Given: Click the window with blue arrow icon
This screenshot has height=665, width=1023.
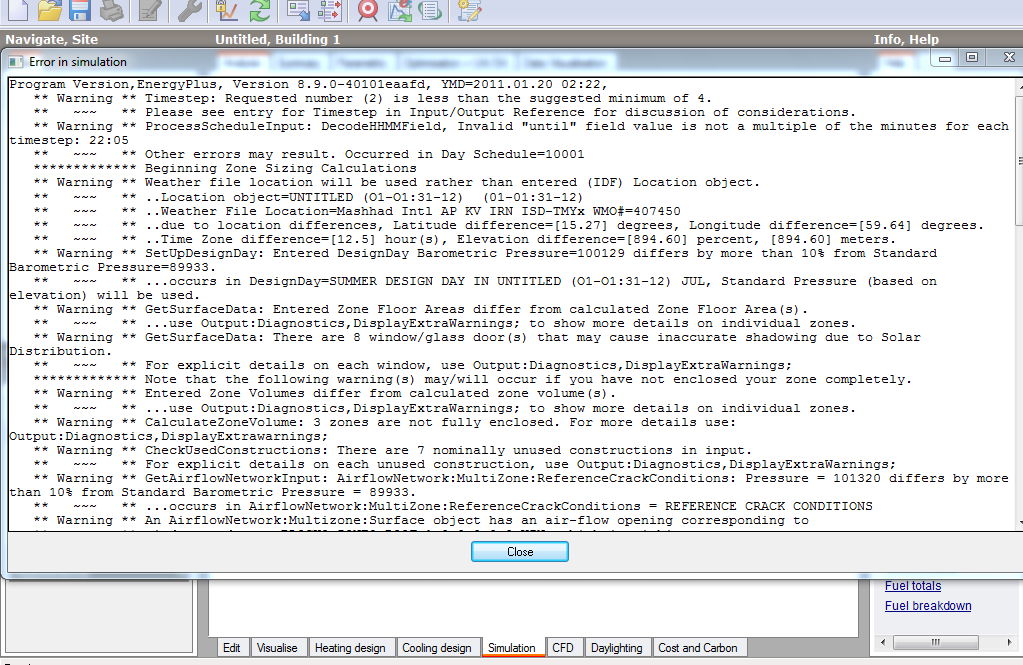Looking at the screenshot, I should coord(299,9).
